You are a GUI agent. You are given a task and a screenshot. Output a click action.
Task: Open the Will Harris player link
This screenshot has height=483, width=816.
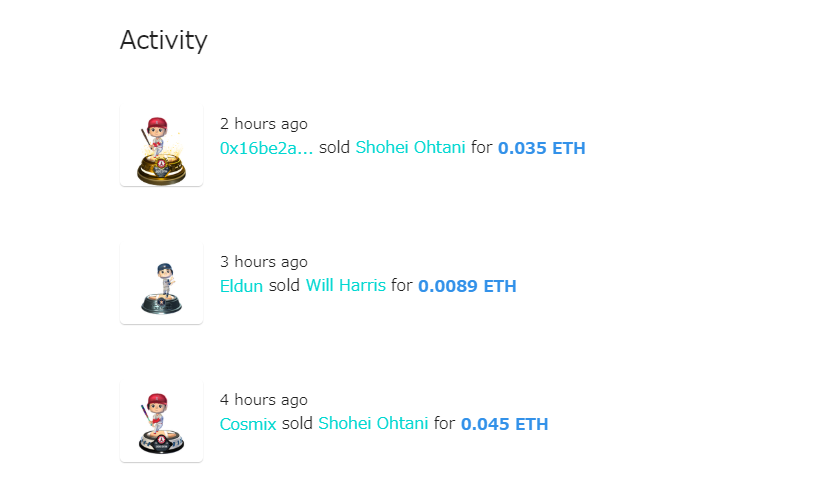(x=346, y=285)
